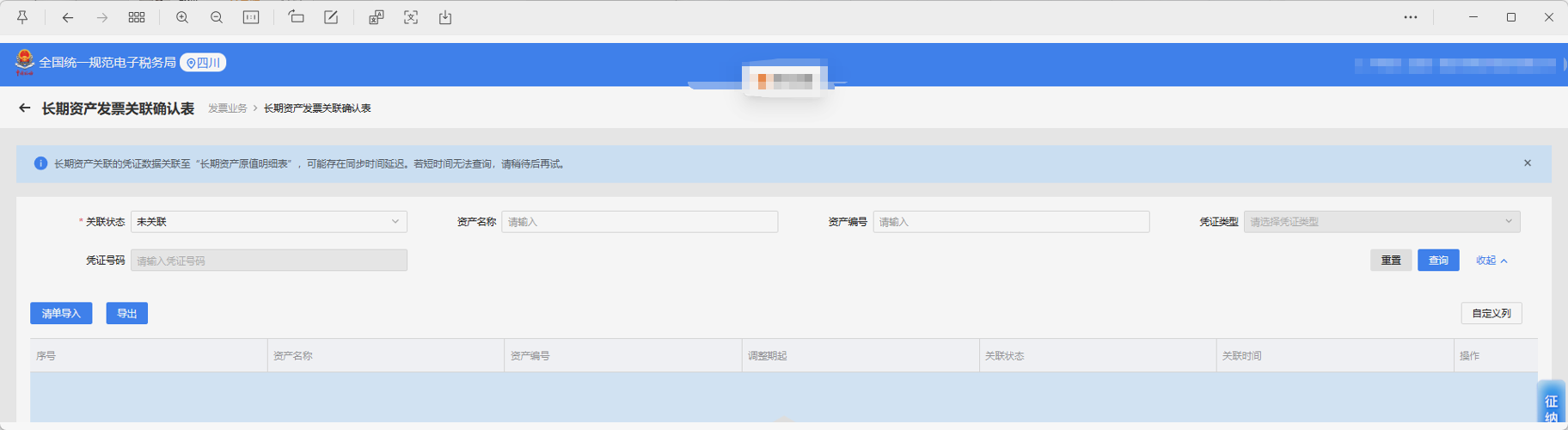The height and width of the screenshot is (430, 1568).
Task: Open the 凭证类型 dropdown
Action: tap(1381, 222)
